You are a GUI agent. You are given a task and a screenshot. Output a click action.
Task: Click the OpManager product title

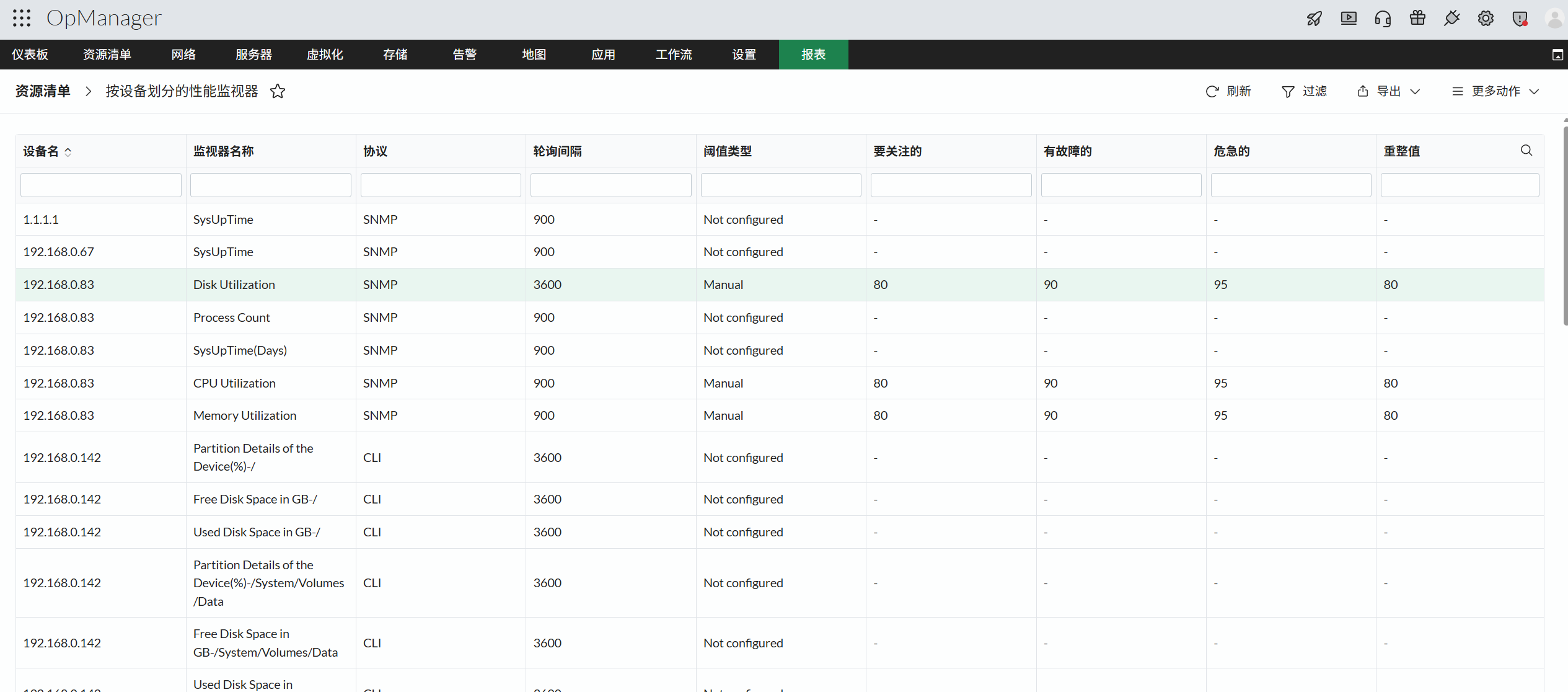pos(104,19)
